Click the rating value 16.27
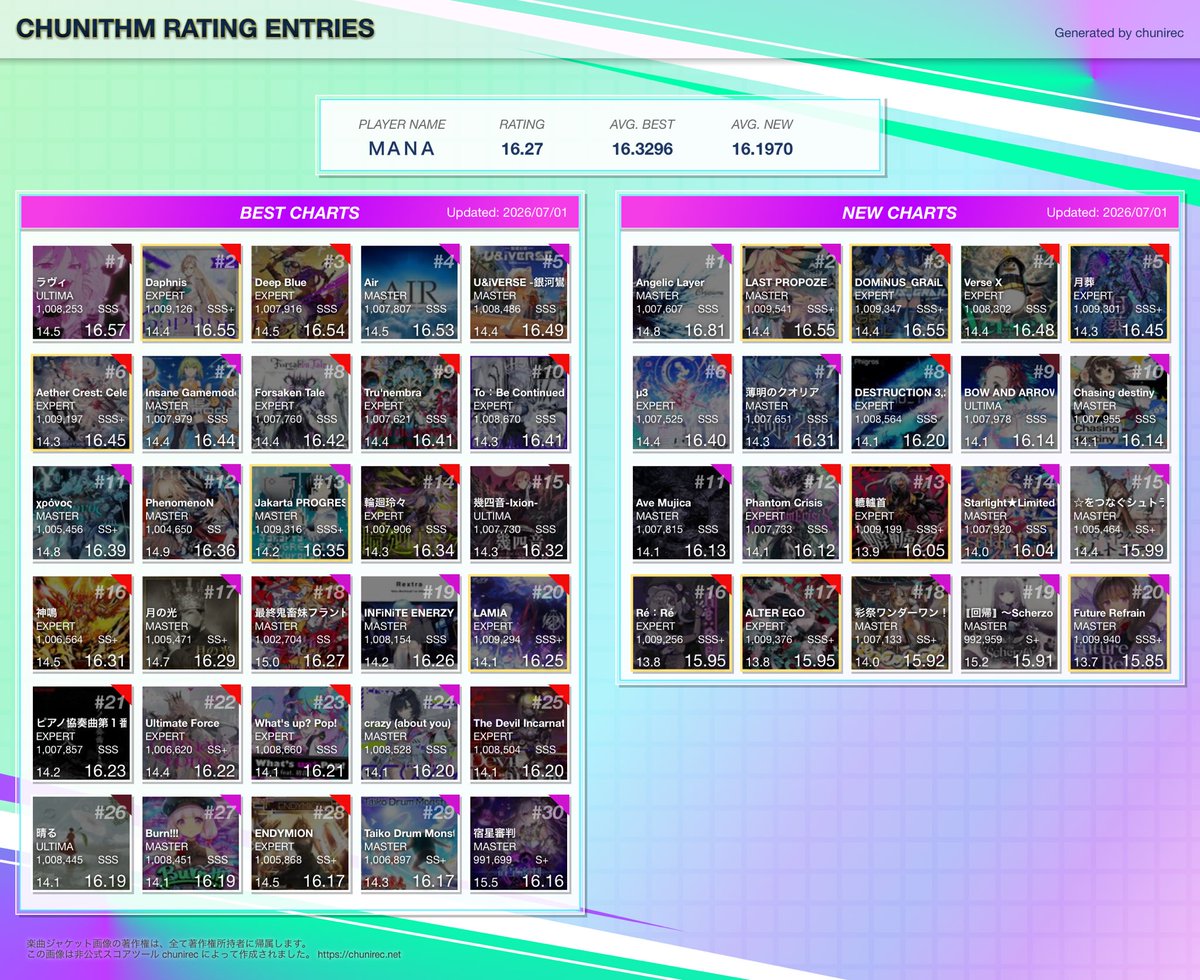The width and height of the screenshot is (1200, 980). [x=522, y=149]
